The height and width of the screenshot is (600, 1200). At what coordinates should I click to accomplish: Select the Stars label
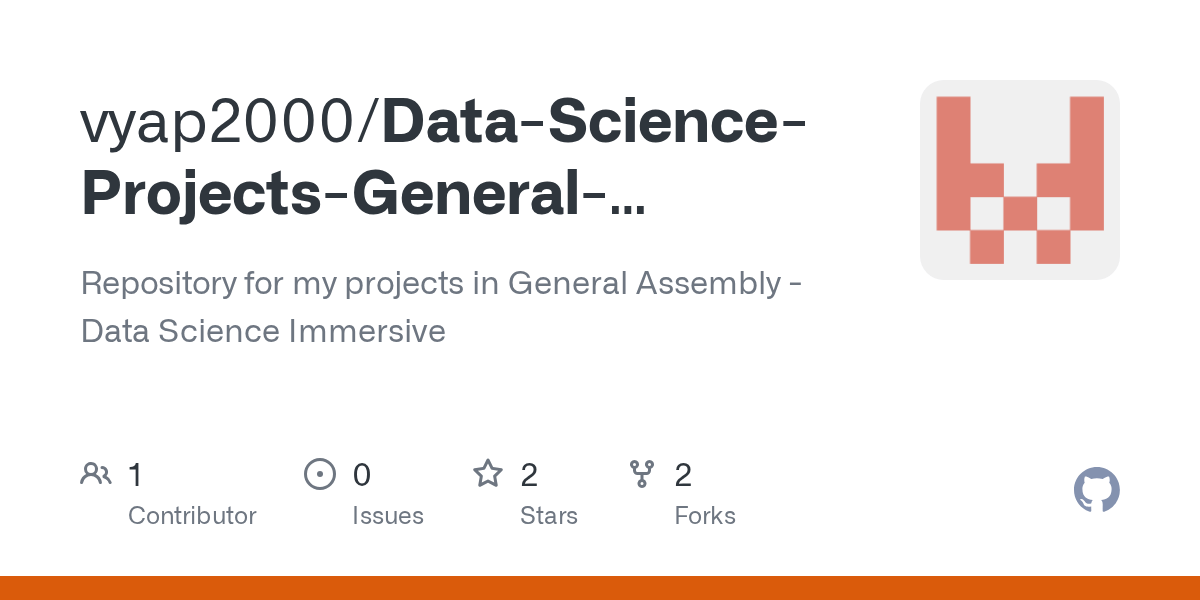coord(548,516)
